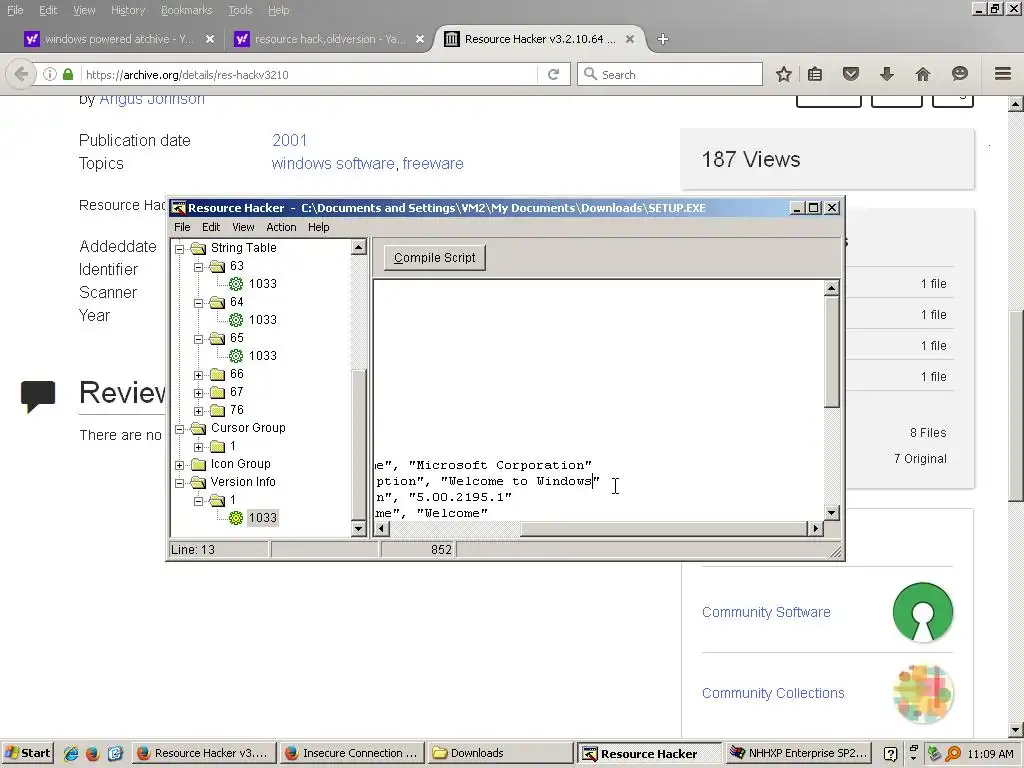This screenshot has height=768, width=1024.
Task: Expand the Icon Group node
Action: tap(180, 465)
